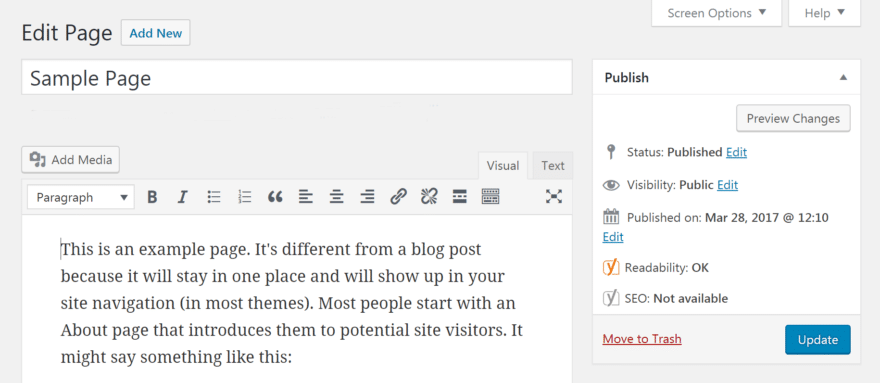This screenshot has height=383, width=880.
Task: Apply blockquote formatting
Action: tap(275, 197)
